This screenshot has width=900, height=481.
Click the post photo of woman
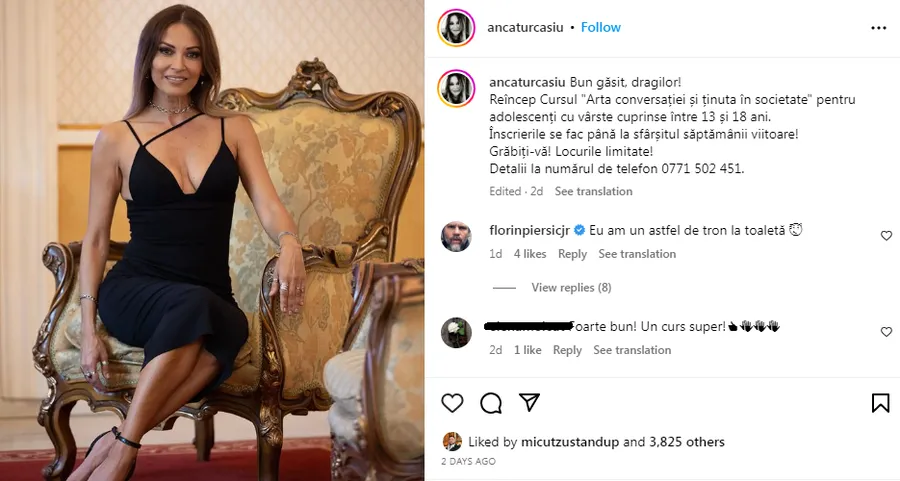click(x=212, y=240)
